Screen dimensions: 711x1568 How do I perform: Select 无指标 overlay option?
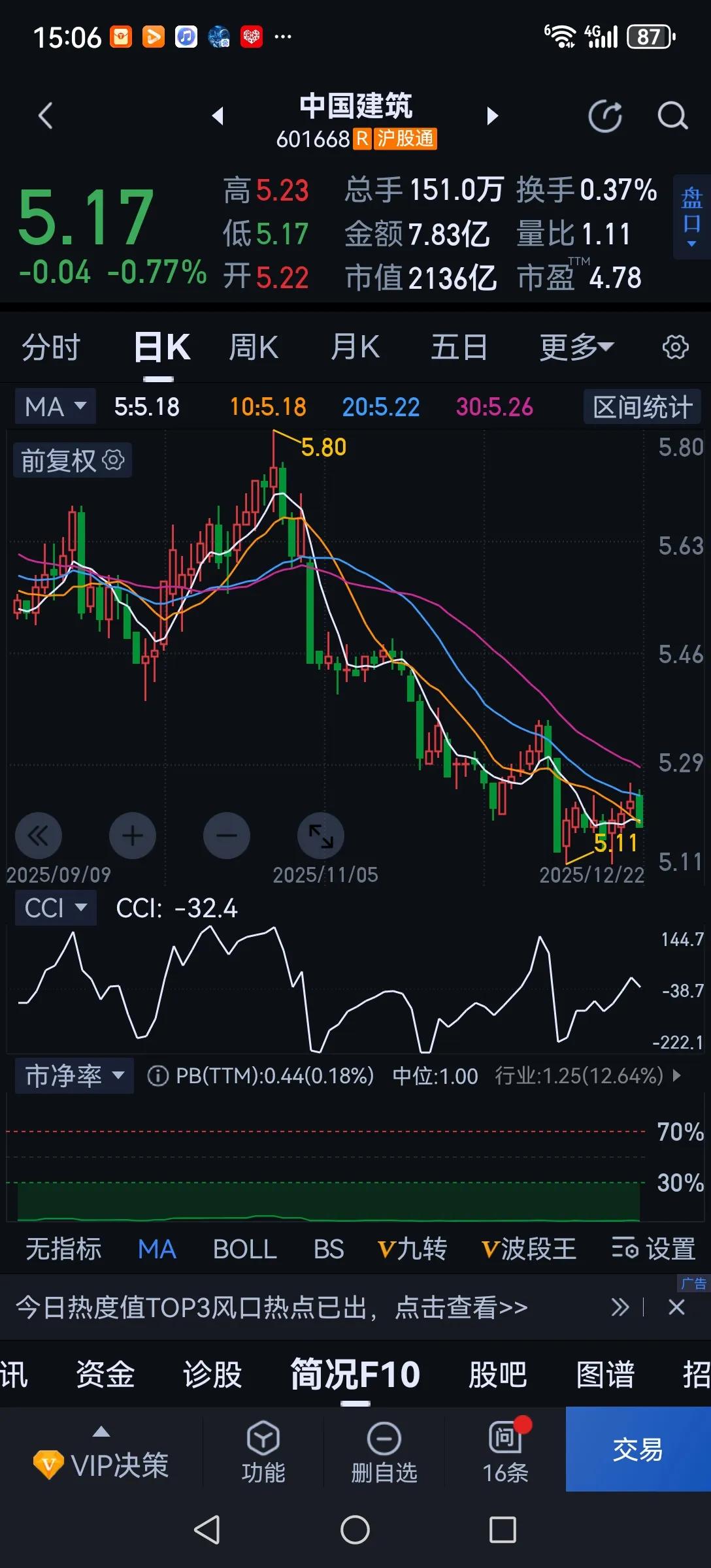(63, 1249)
